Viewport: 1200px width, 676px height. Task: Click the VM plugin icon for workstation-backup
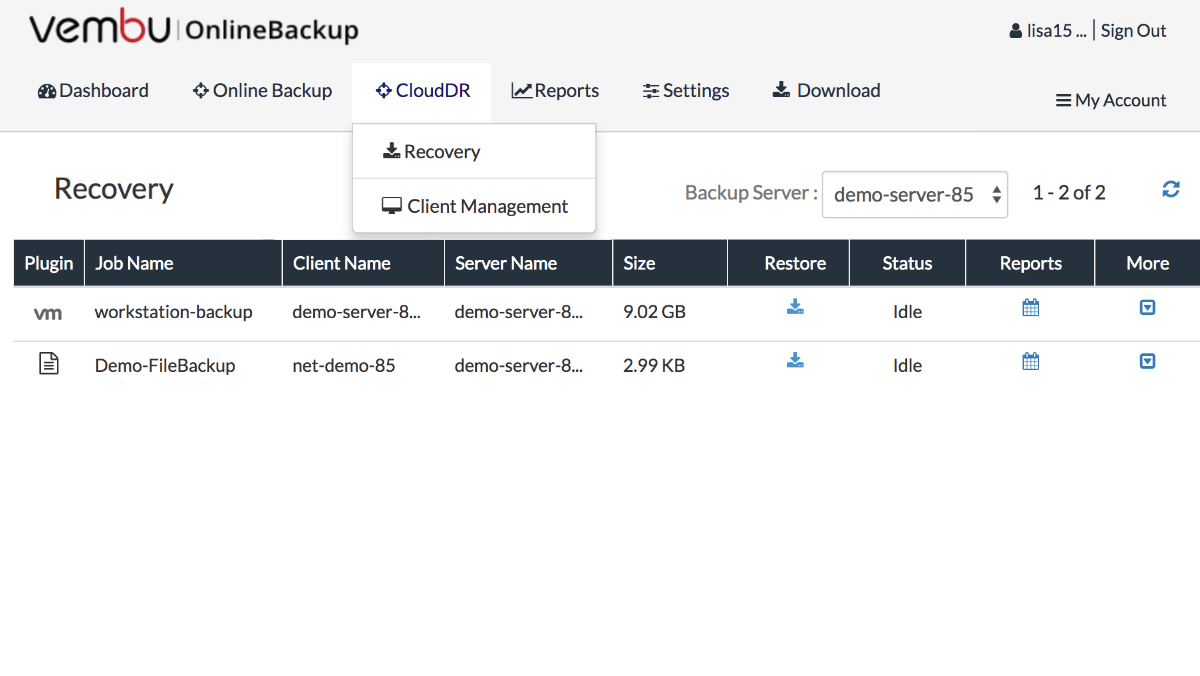coord(48,313)
